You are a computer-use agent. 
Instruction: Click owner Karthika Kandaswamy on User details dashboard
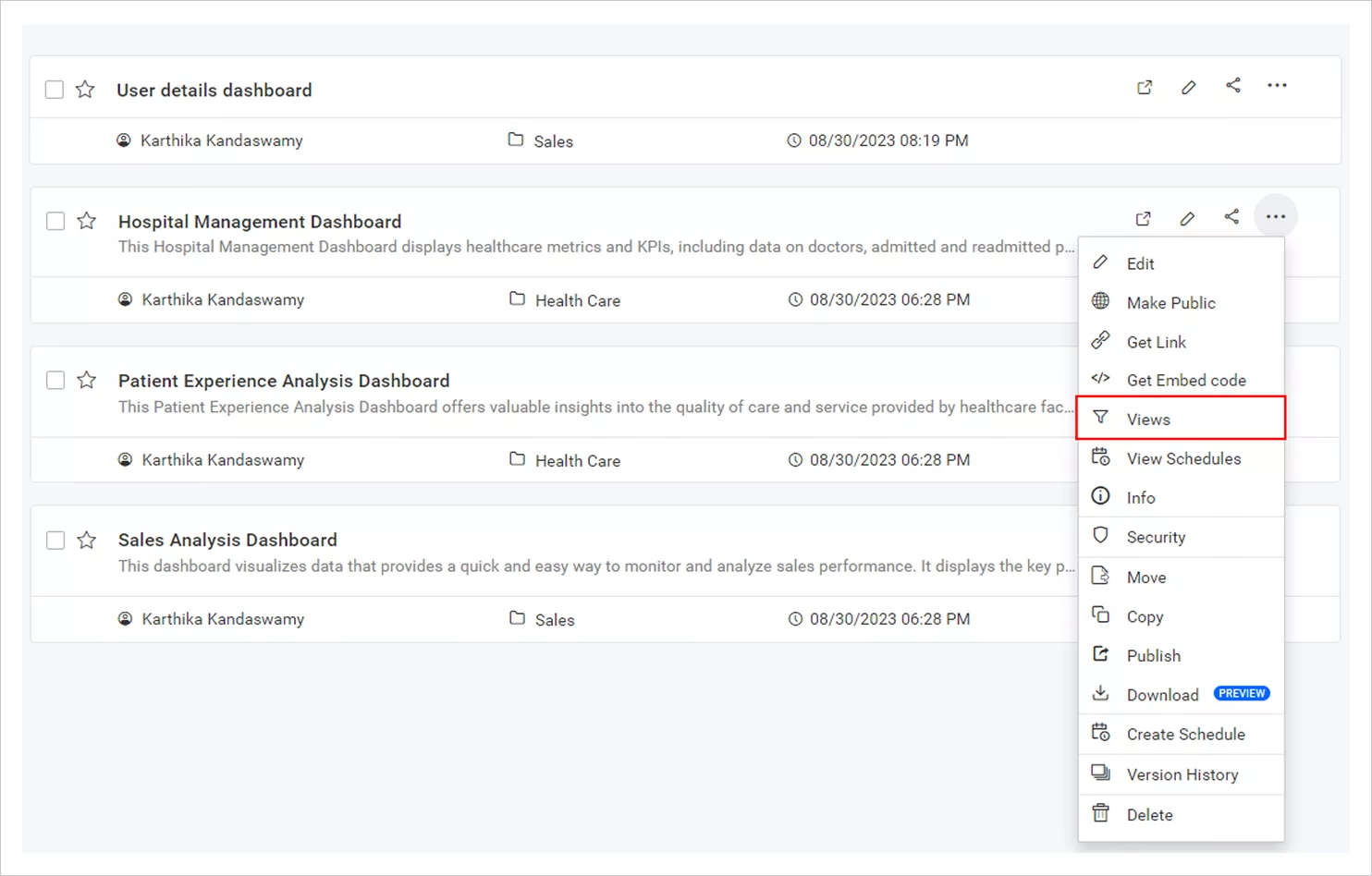pyautogui.click(x=210, y=140)
